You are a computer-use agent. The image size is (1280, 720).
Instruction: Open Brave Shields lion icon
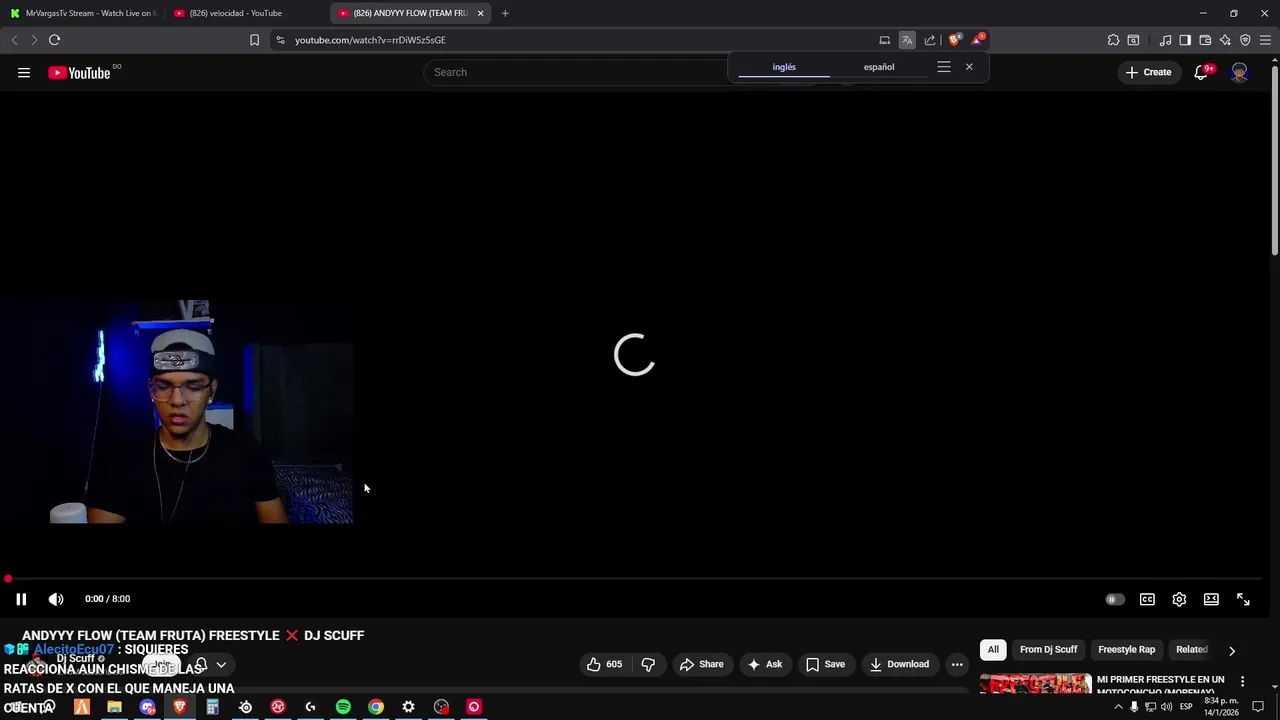(954, 40)
